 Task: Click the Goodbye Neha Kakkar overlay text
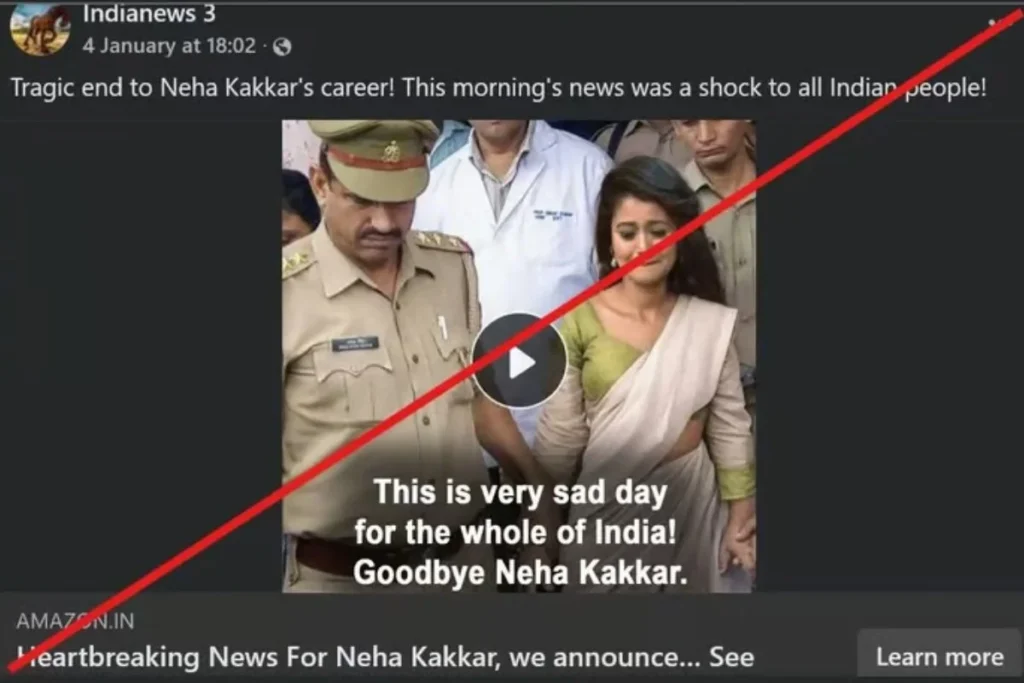[520, 573]
